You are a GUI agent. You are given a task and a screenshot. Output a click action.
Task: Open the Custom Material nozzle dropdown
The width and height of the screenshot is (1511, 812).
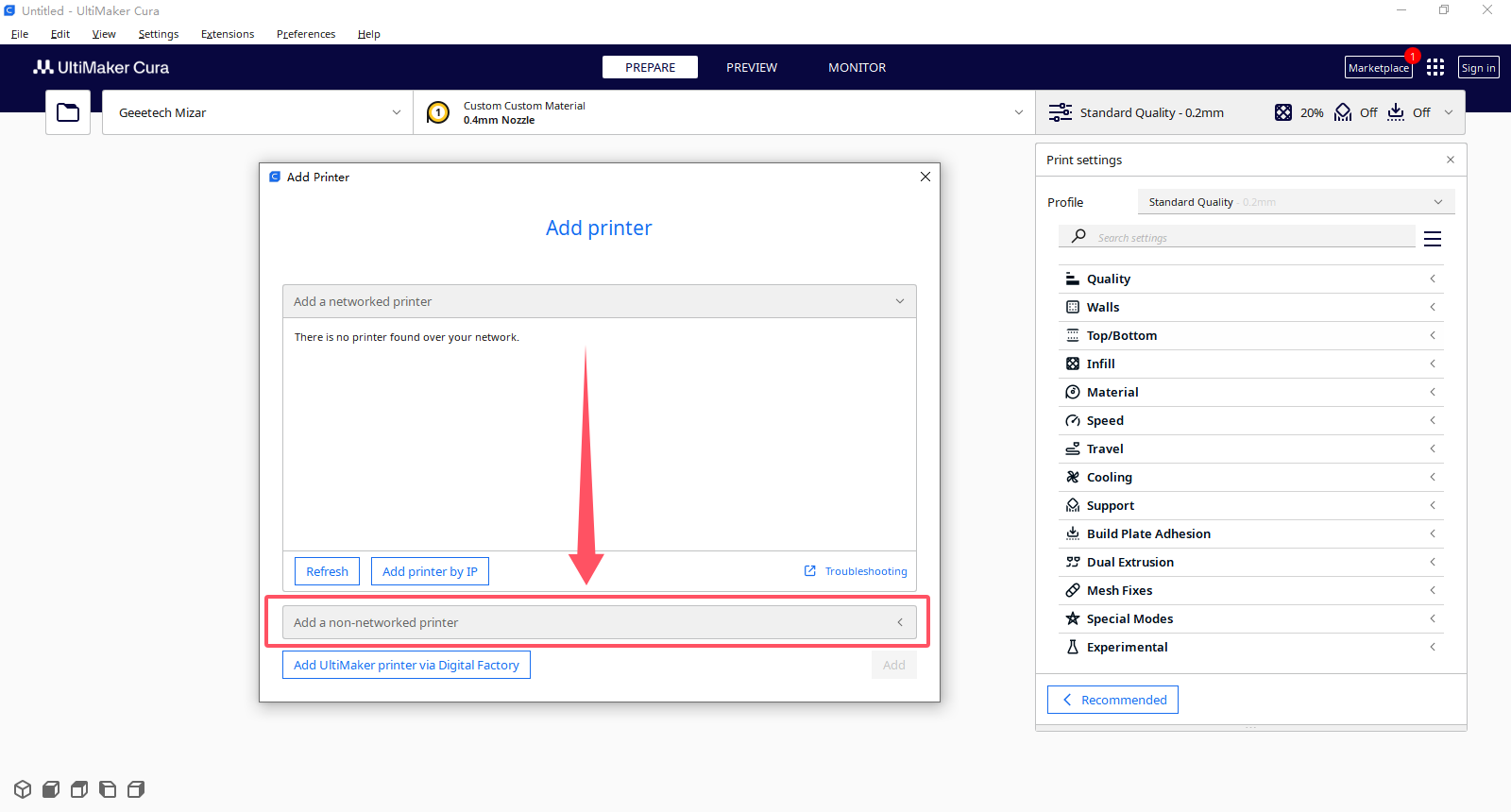(724, 112)
